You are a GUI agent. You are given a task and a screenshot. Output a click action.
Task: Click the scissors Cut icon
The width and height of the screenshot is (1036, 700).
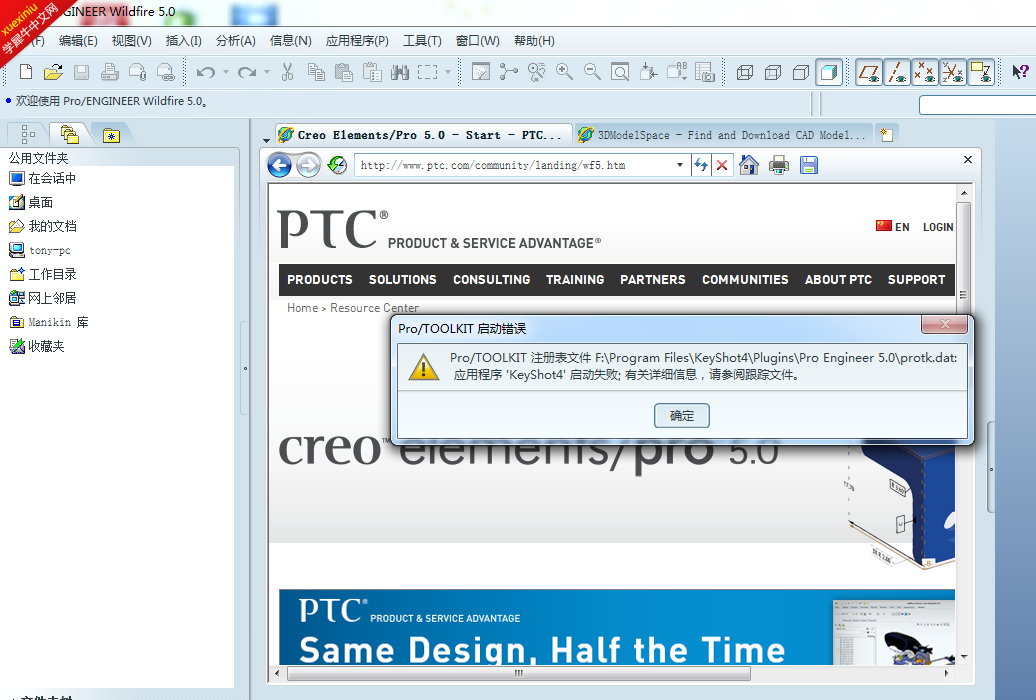(x=287, y=72)
